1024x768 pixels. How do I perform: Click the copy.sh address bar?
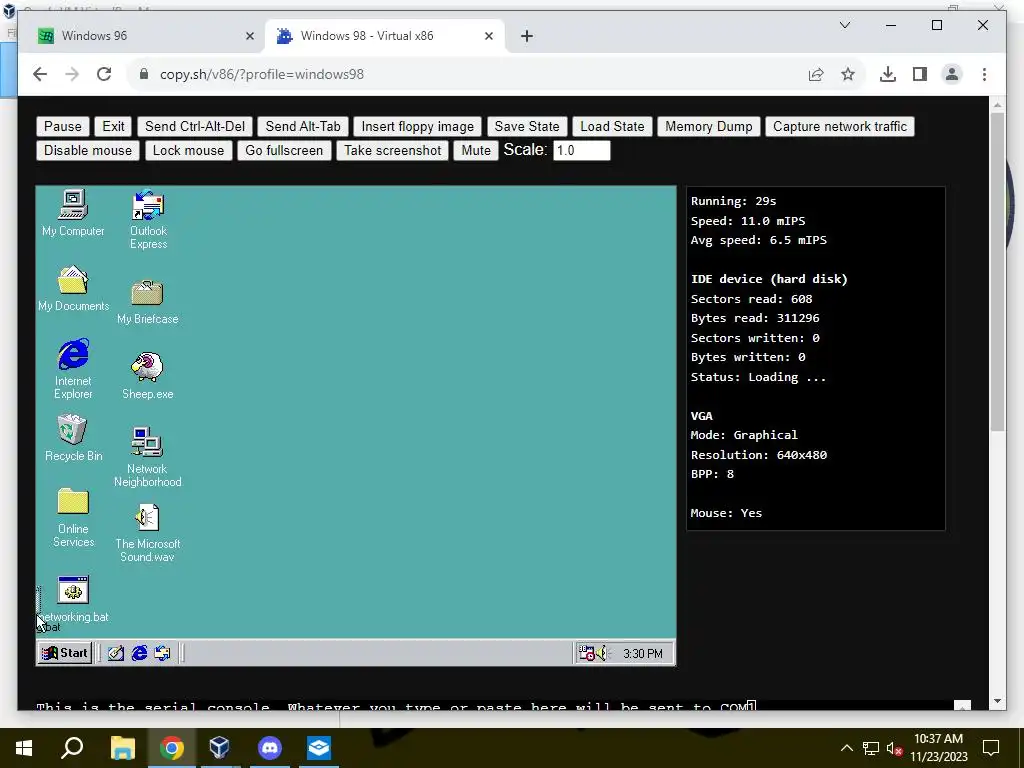click(x=470, y=74)
